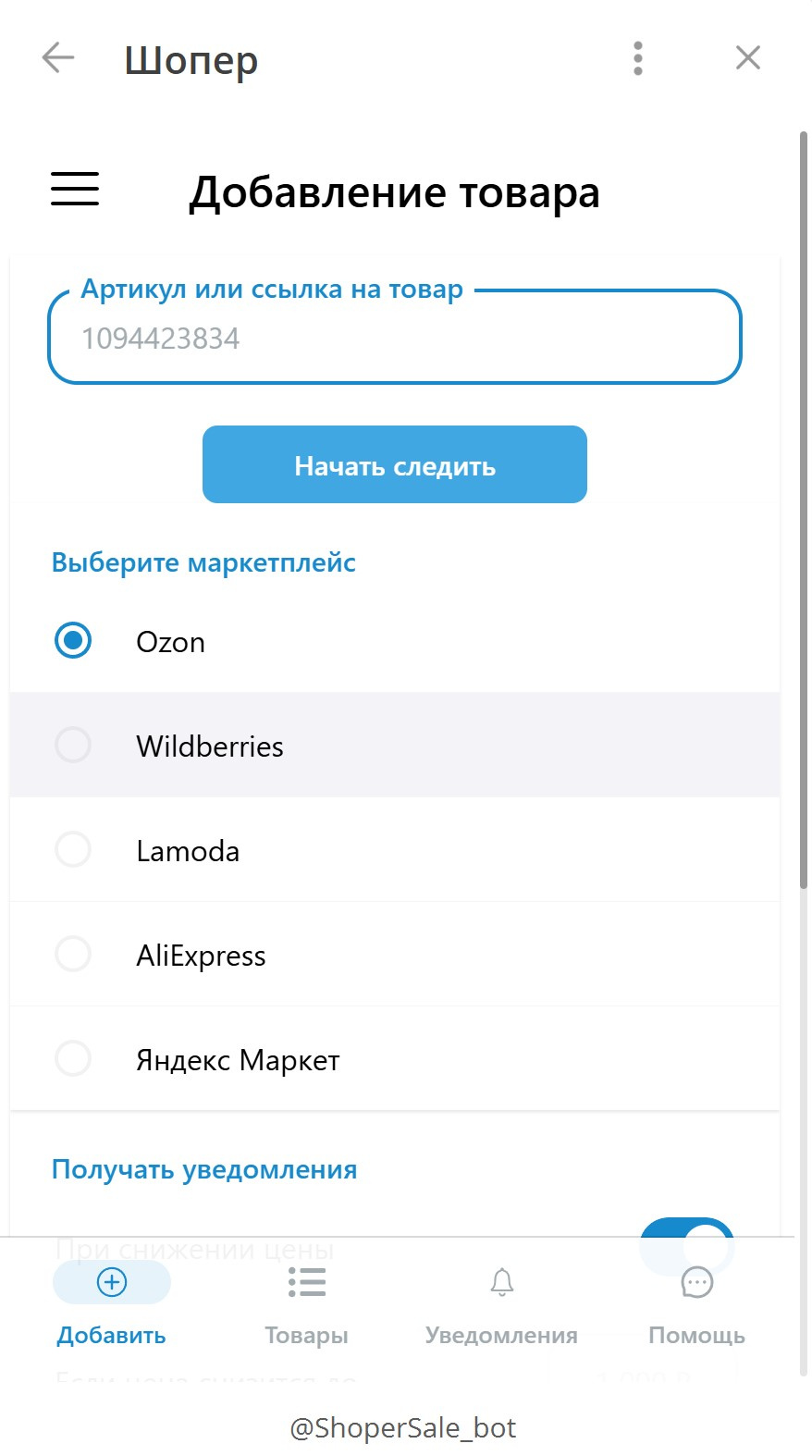The height and width of the screenshot is (1456, 812).
Task: Select Wildberries marketplace radio button
Action: click(x=73, y=745)
